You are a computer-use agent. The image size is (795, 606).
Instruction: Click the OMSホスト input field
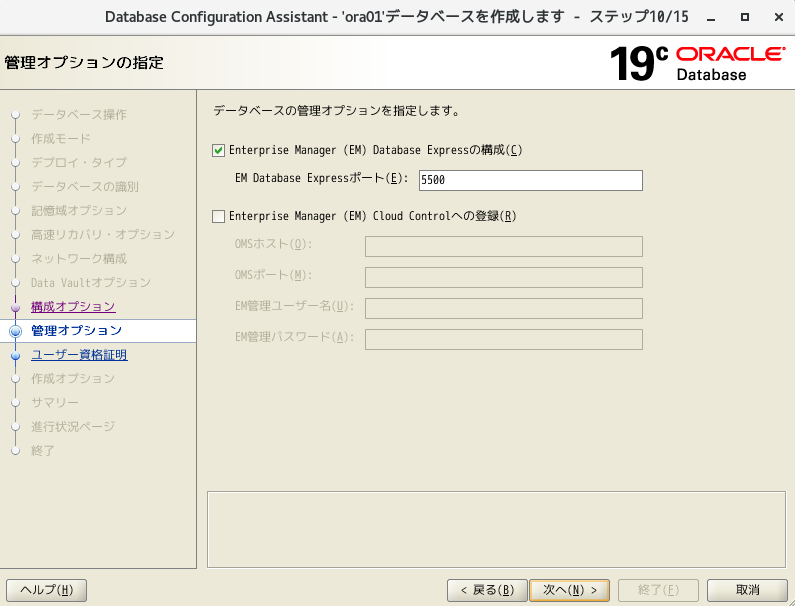[x=503, y=246]
